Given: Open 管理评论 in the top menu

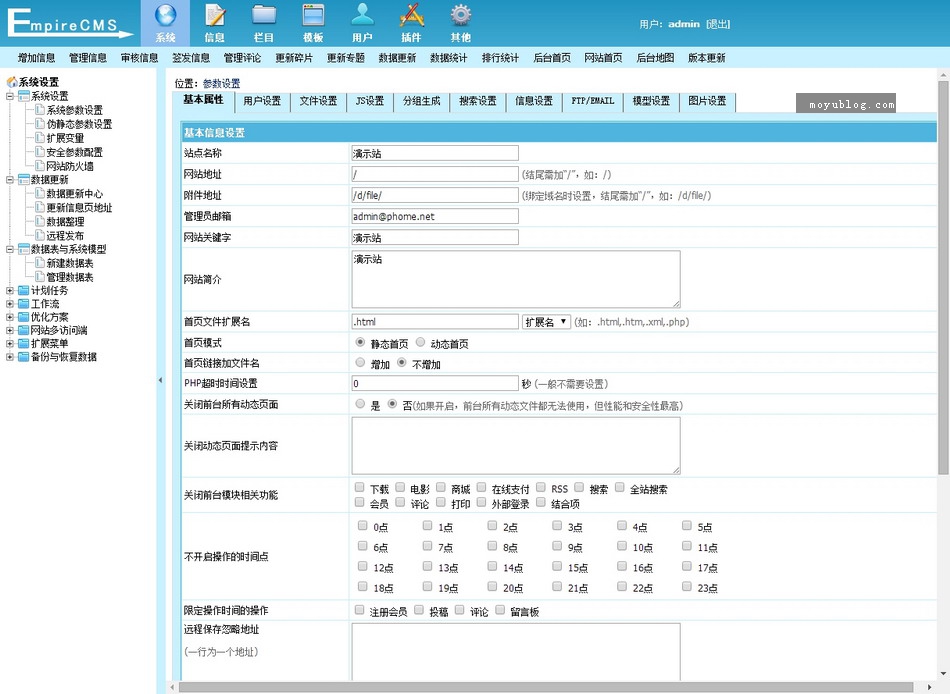Looking at the screenshot, I should click(x=242, y=58).
